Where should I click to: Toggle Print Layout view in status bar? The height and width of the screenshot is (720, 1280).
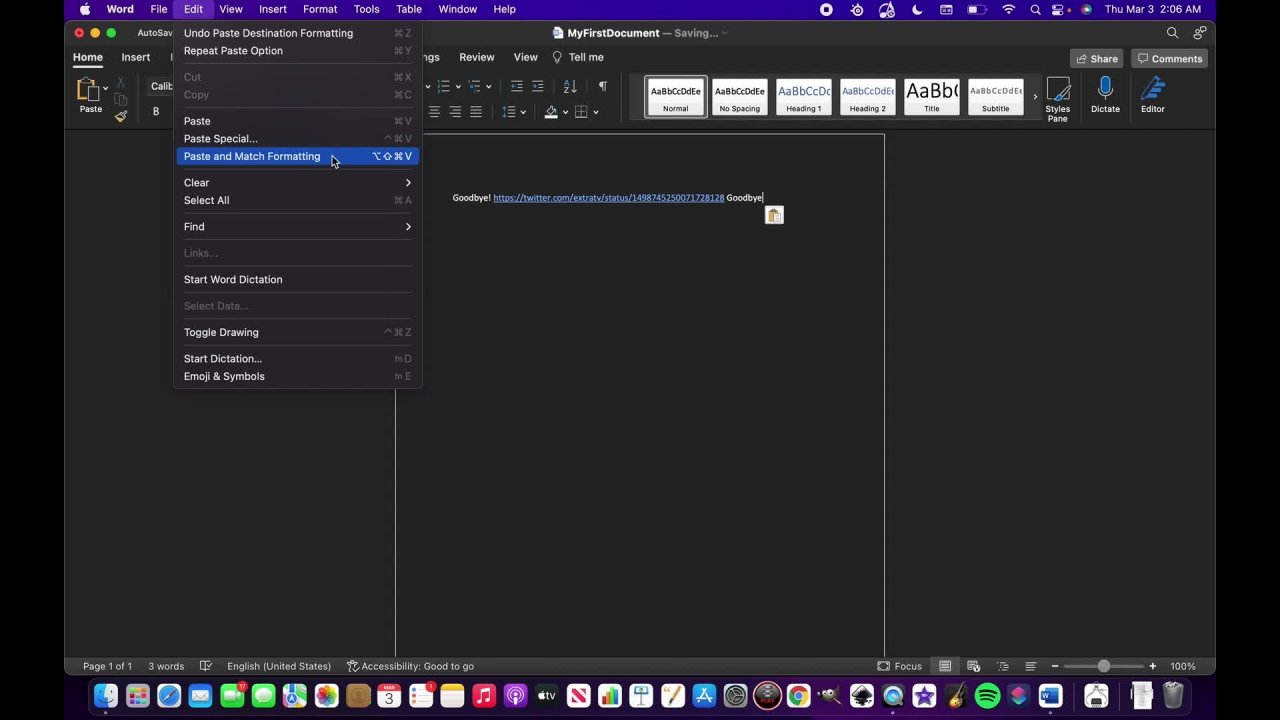945,666
